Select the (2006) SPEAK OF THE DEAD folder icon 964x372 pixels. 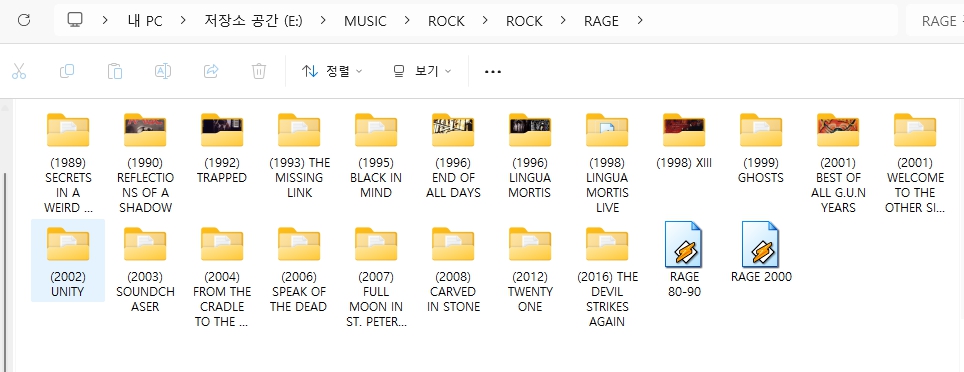click(x=299, y=244)
